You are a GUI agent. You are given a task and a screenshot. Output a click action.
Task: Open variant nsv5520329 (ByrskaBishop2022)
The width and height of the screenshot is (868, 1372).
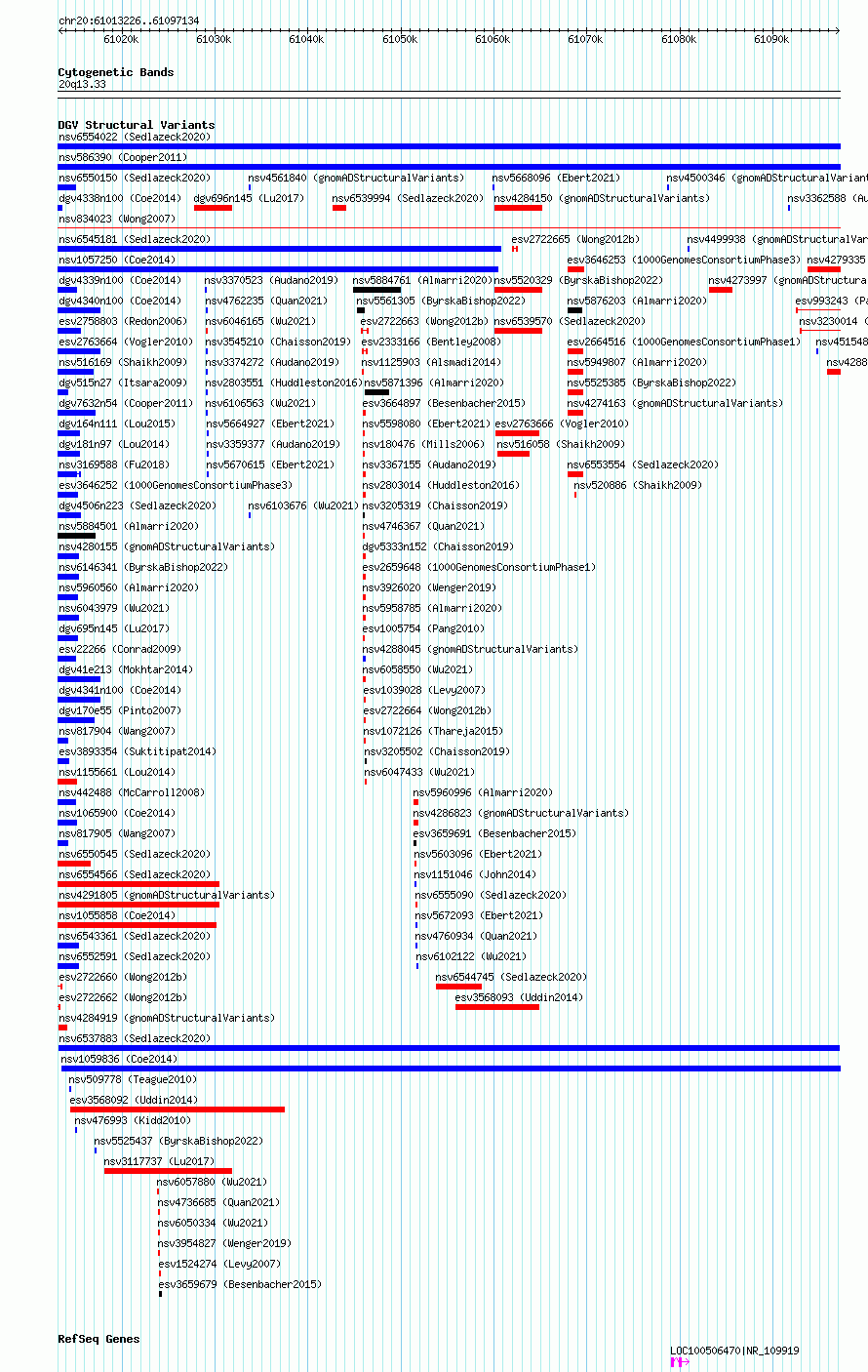point(578,280)
